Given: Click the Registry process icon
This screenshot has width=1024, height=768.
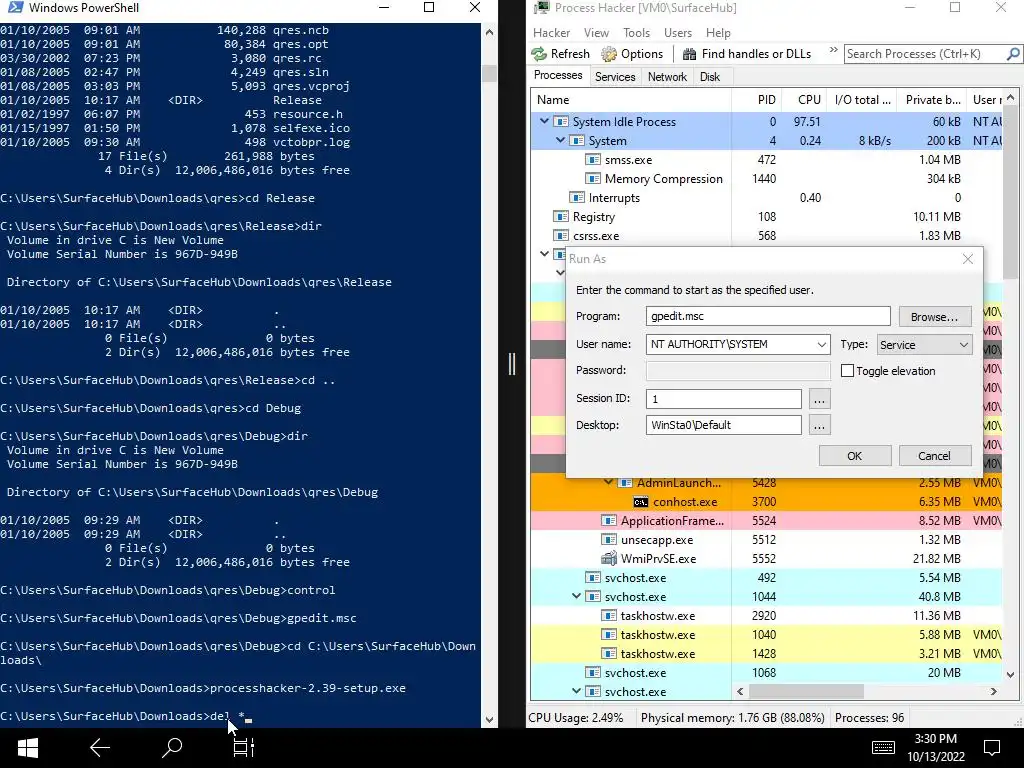Looking at the screenshot, I should click(x=560, y=217).
